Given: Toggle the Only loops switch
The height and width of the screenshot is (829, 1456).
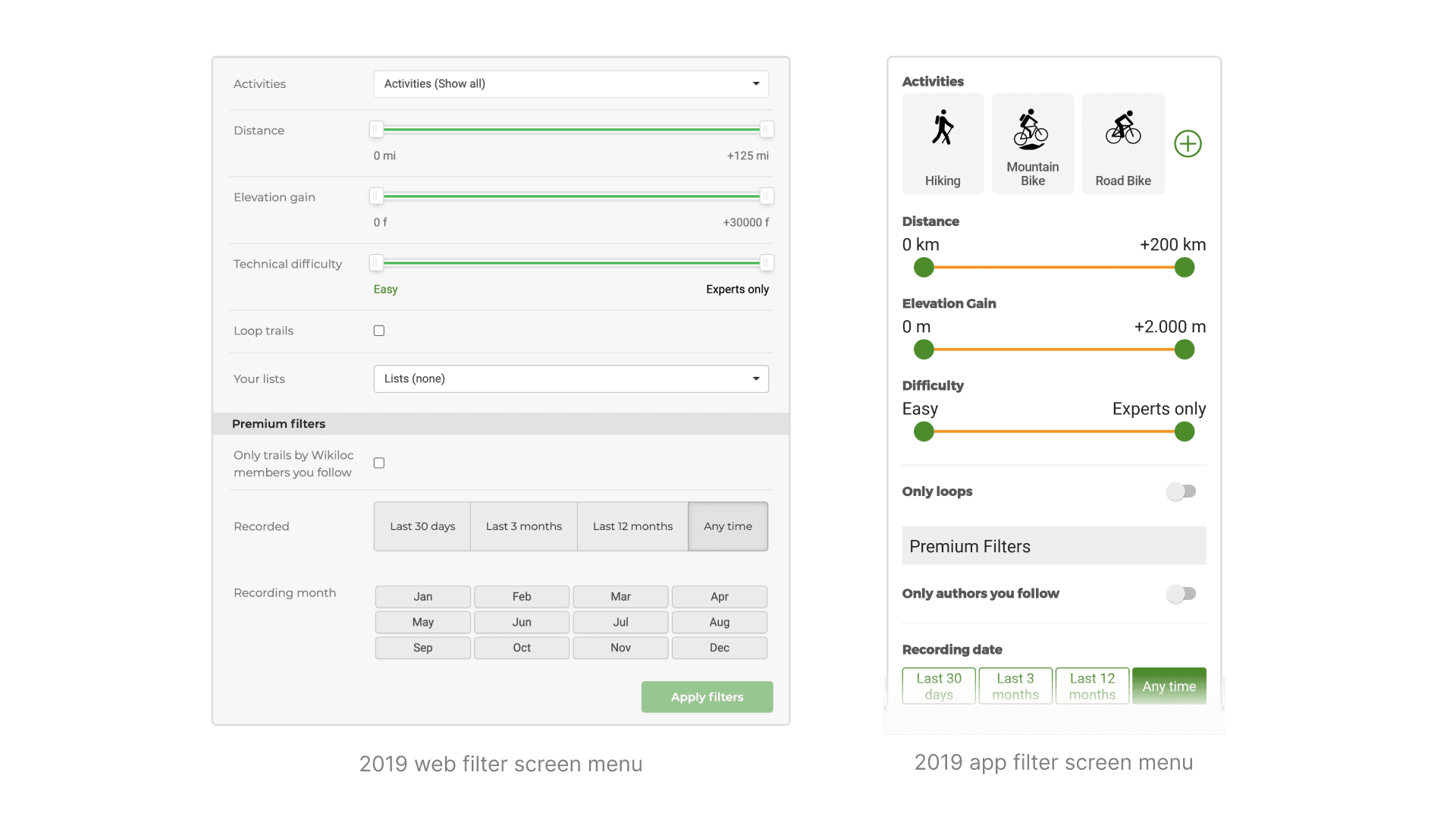Looking at the screenshot, I should pyautogui.click(x=1181, y=491).
